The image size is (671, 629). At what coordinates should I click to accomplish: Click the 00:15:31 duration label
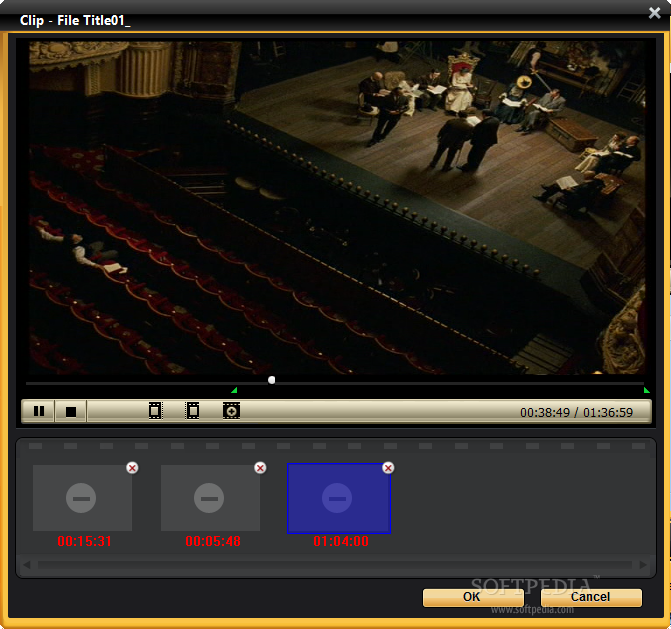click(x=84, y=541)
